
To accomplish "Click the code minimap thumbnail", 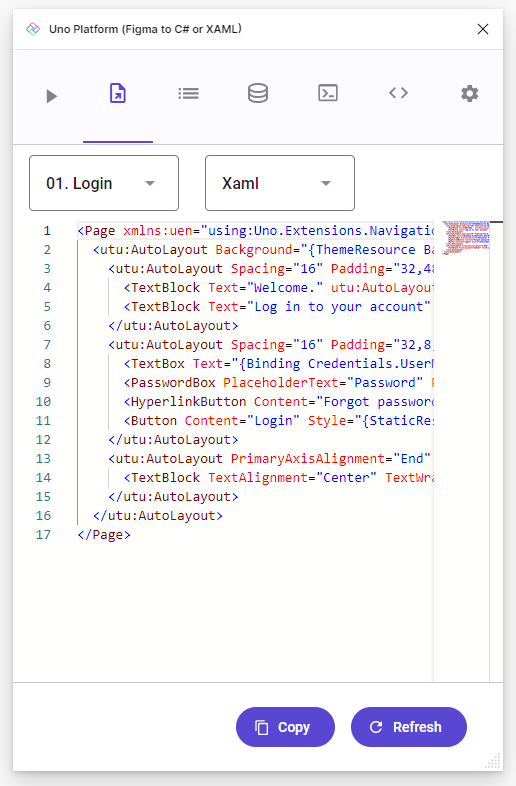I will 466,237.
